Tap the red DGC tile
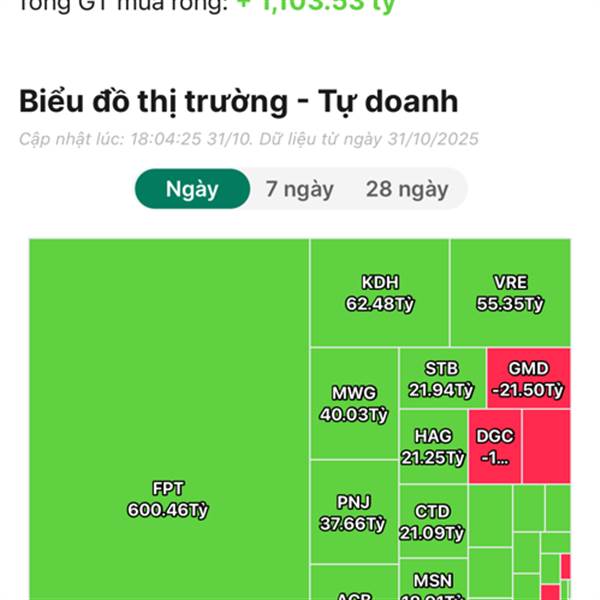The height and width of the screenshot is (600, 600). coord(494,447)
